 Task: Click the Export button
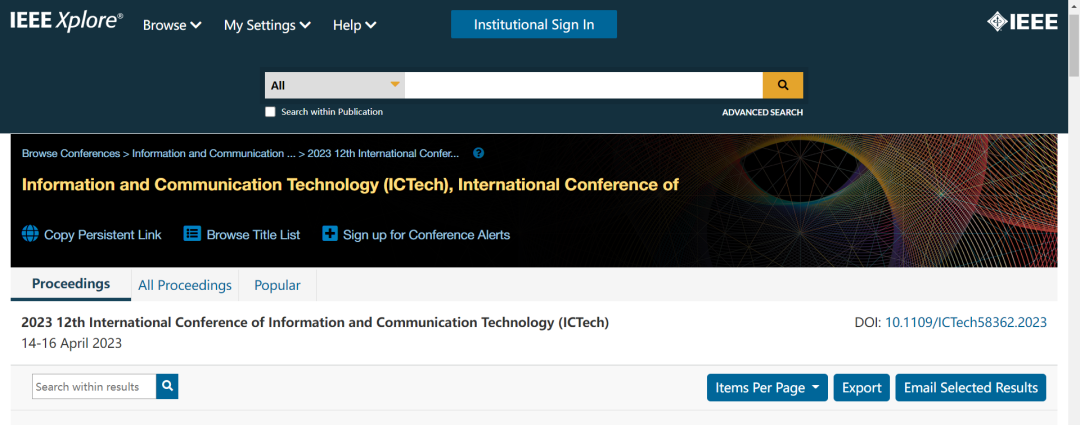point(862,388)
